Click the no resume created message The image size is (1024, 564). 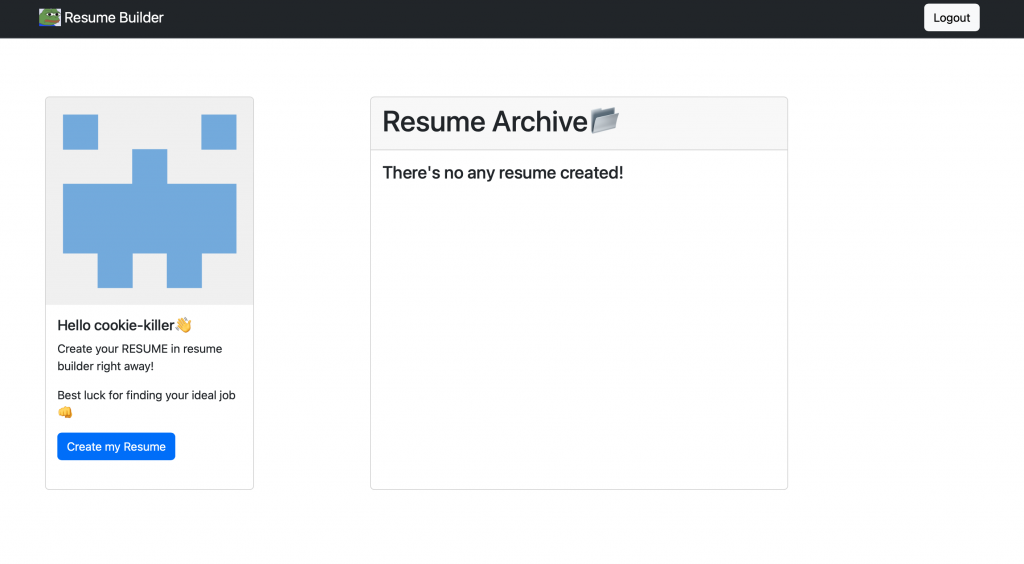coord(503,173)
